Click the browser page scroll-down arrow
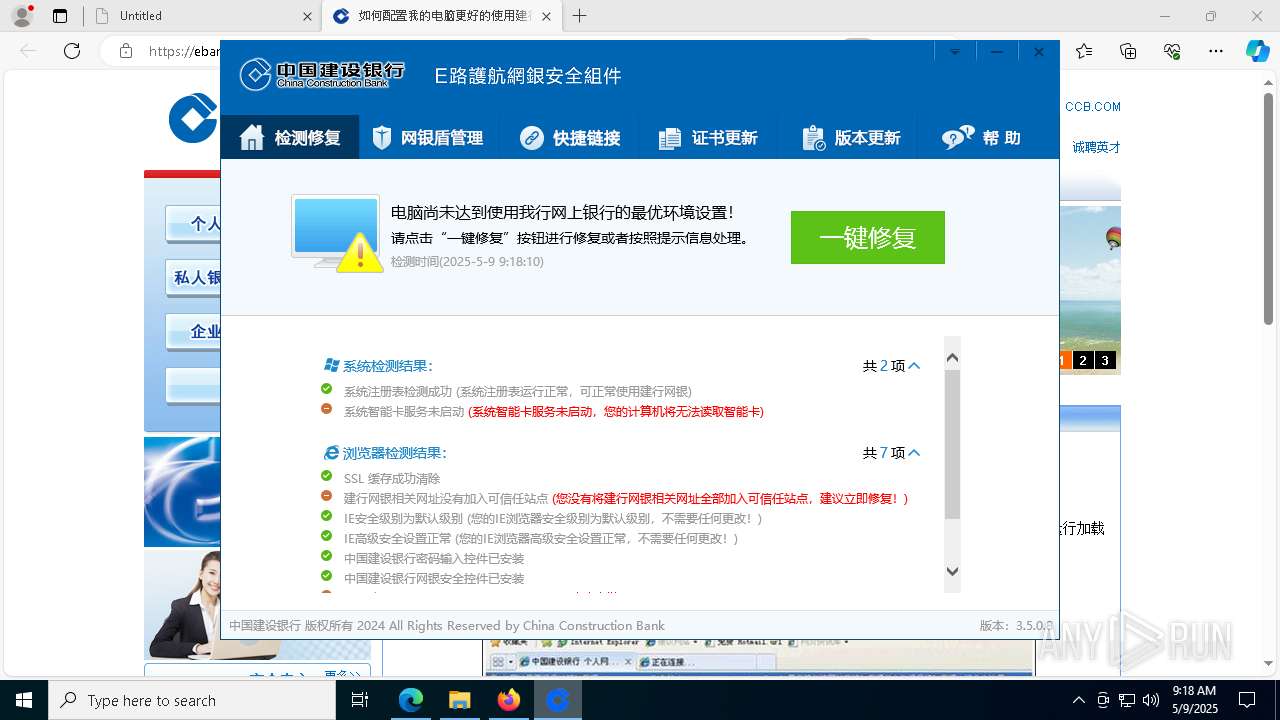Screen dimensions: 1280x720 tap(1269, 663)
